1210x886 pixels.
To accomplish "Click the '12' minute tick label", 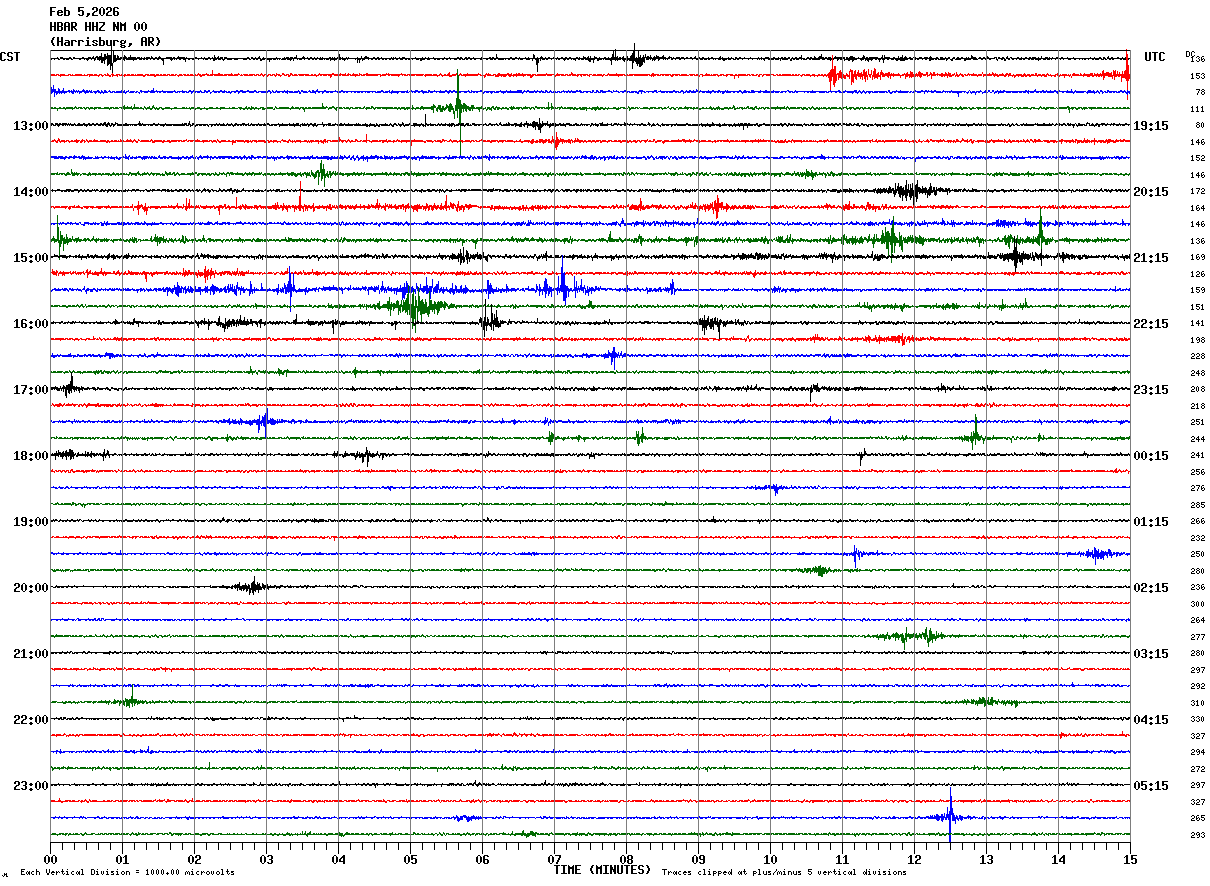I will point(914,859).
